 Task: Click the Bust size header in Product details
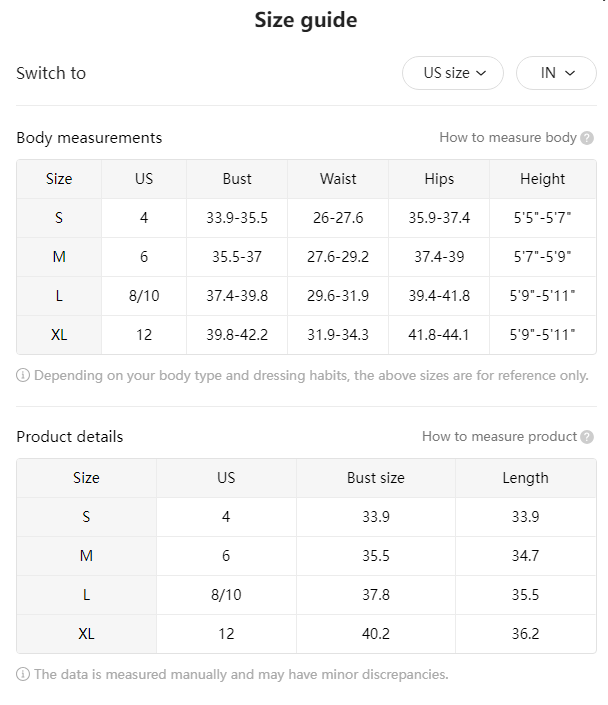(x=376, y=478)
